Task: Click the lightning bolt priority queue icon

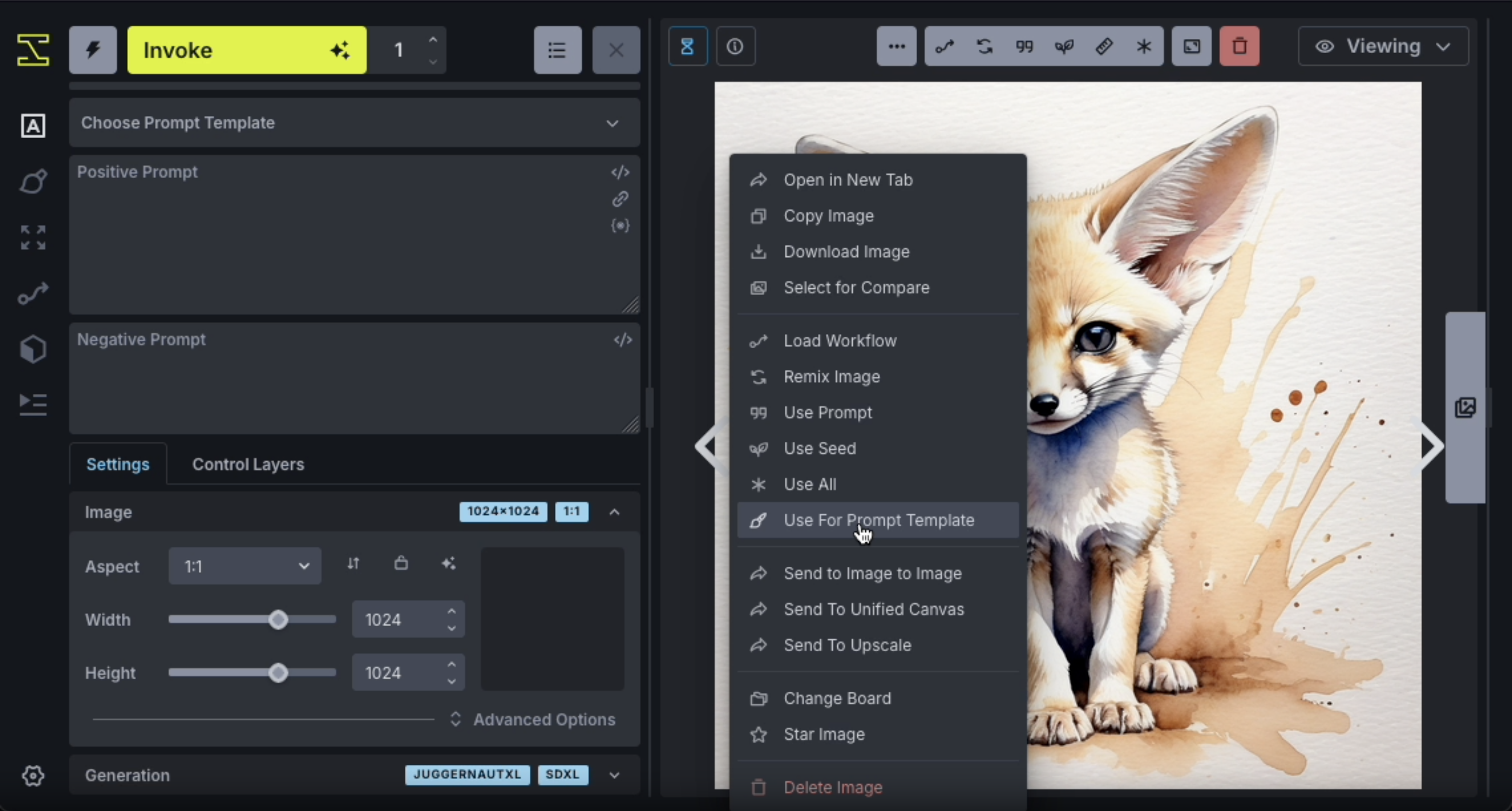Action: click(93, 50)
